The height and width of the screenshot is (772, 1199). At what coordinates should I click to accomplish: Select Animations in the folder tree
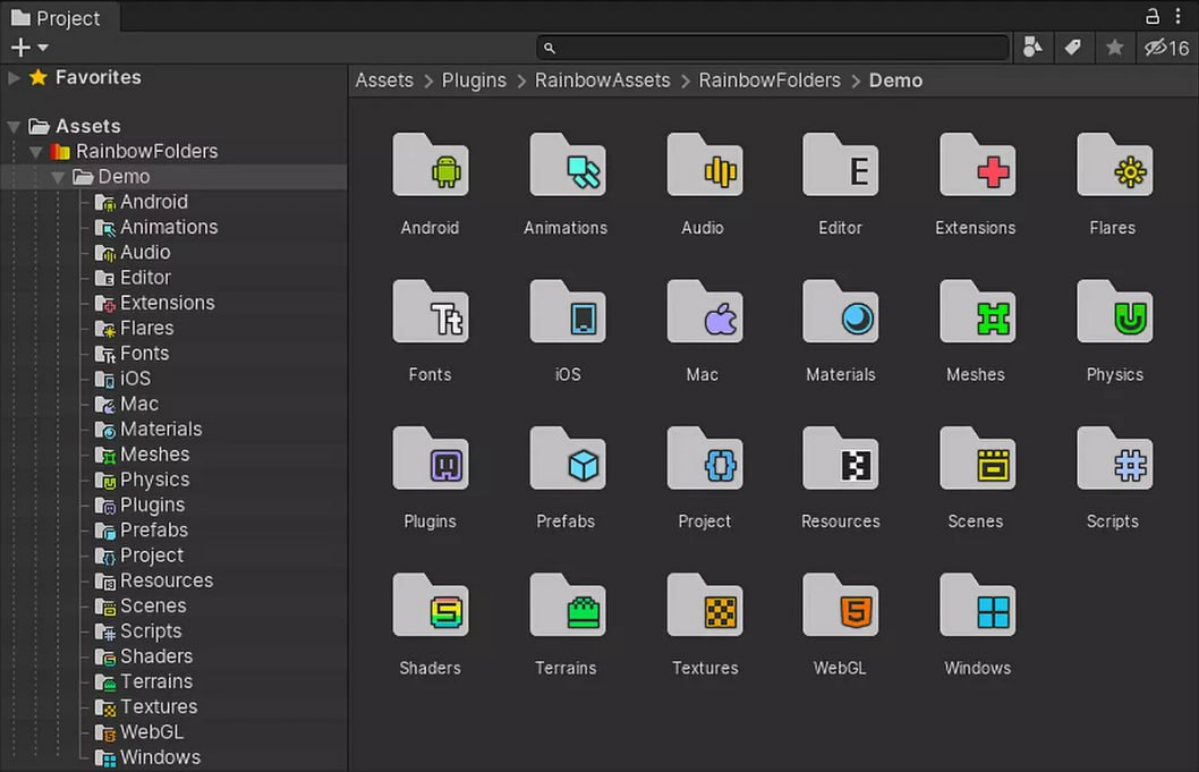pos(169,227)
